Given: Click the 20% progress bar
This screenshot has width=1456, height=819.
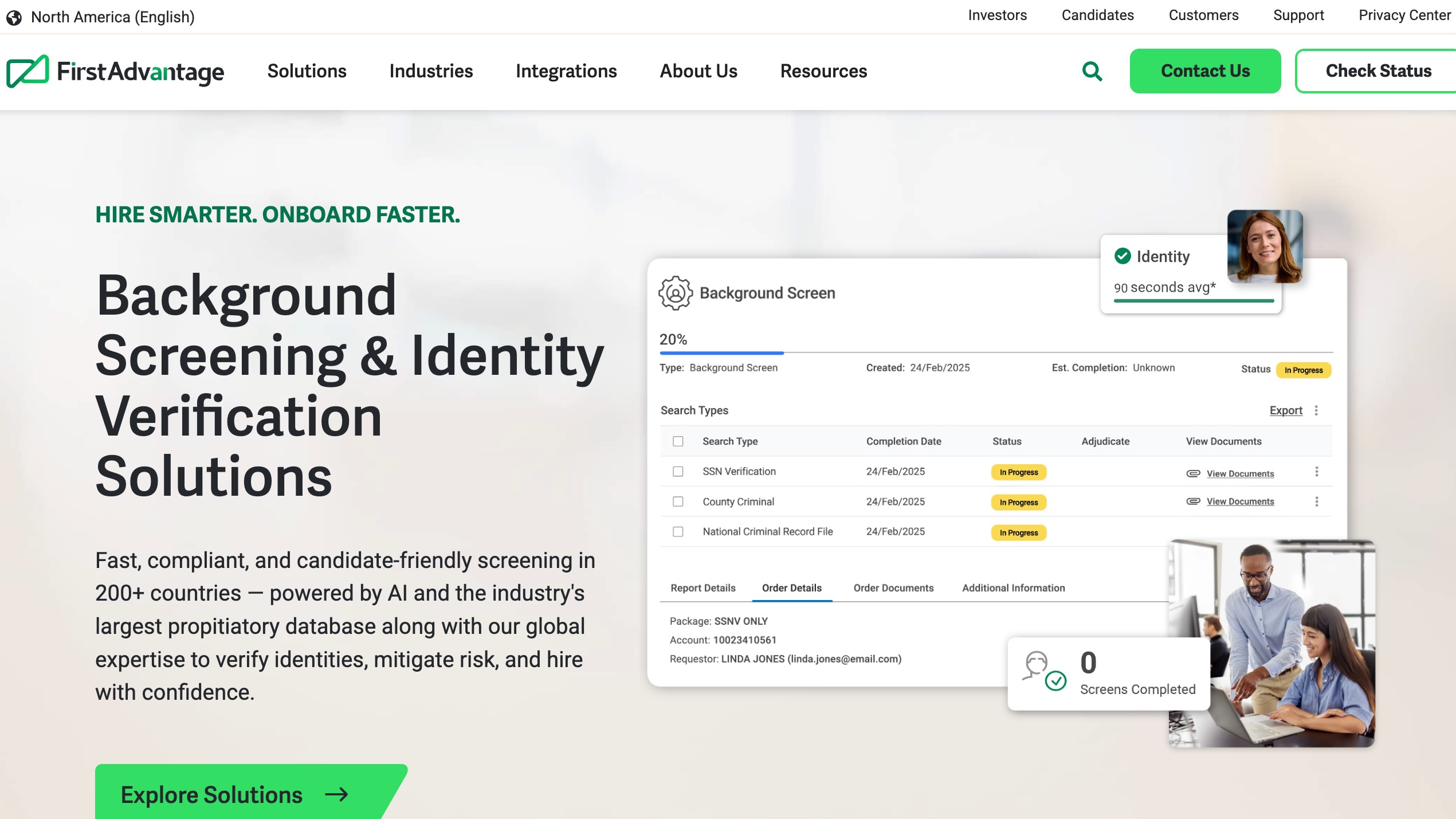Looking at the screenshot, I should point(722,352).
